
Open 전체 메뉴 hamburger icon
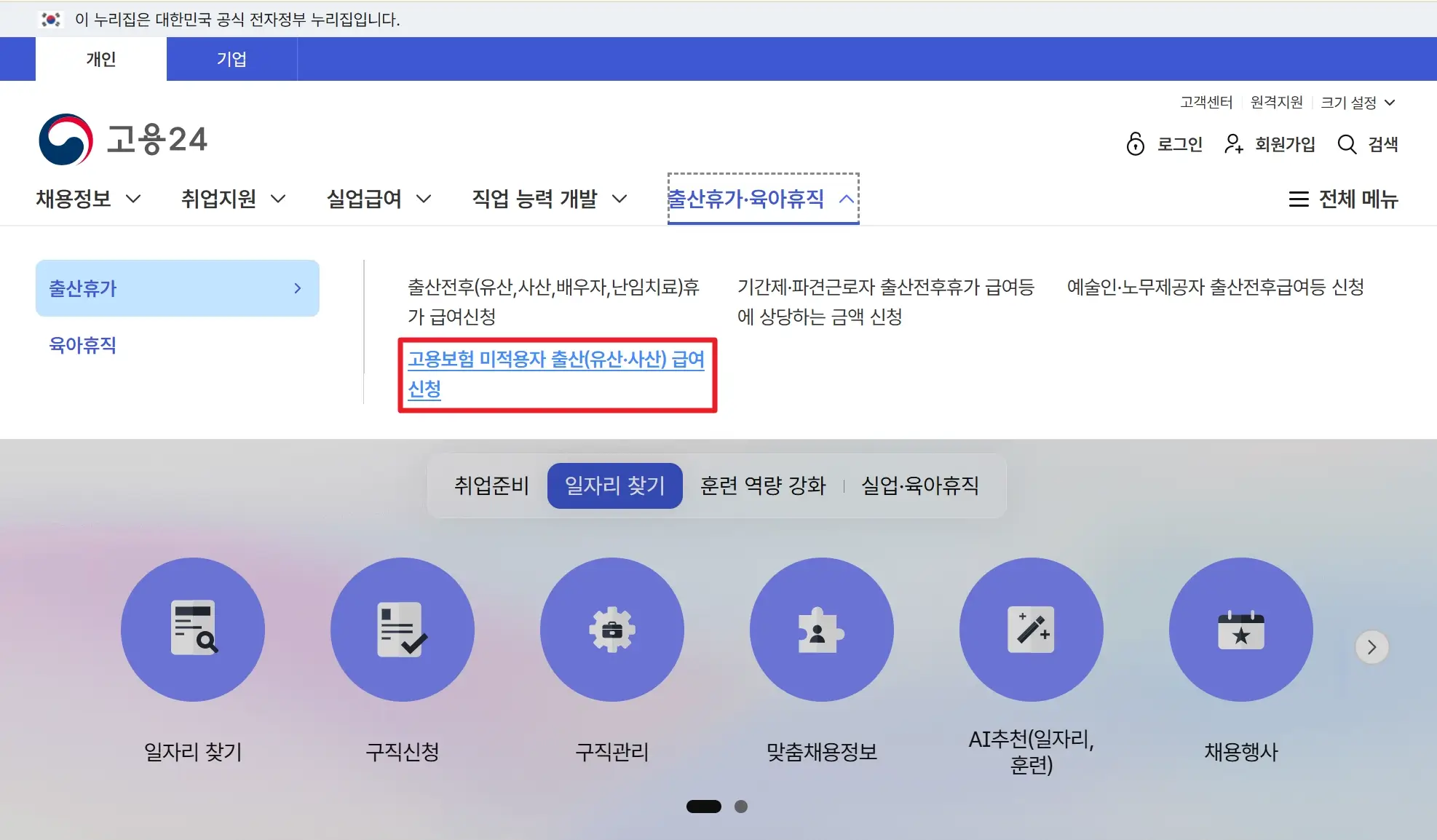coord(1299,199)
